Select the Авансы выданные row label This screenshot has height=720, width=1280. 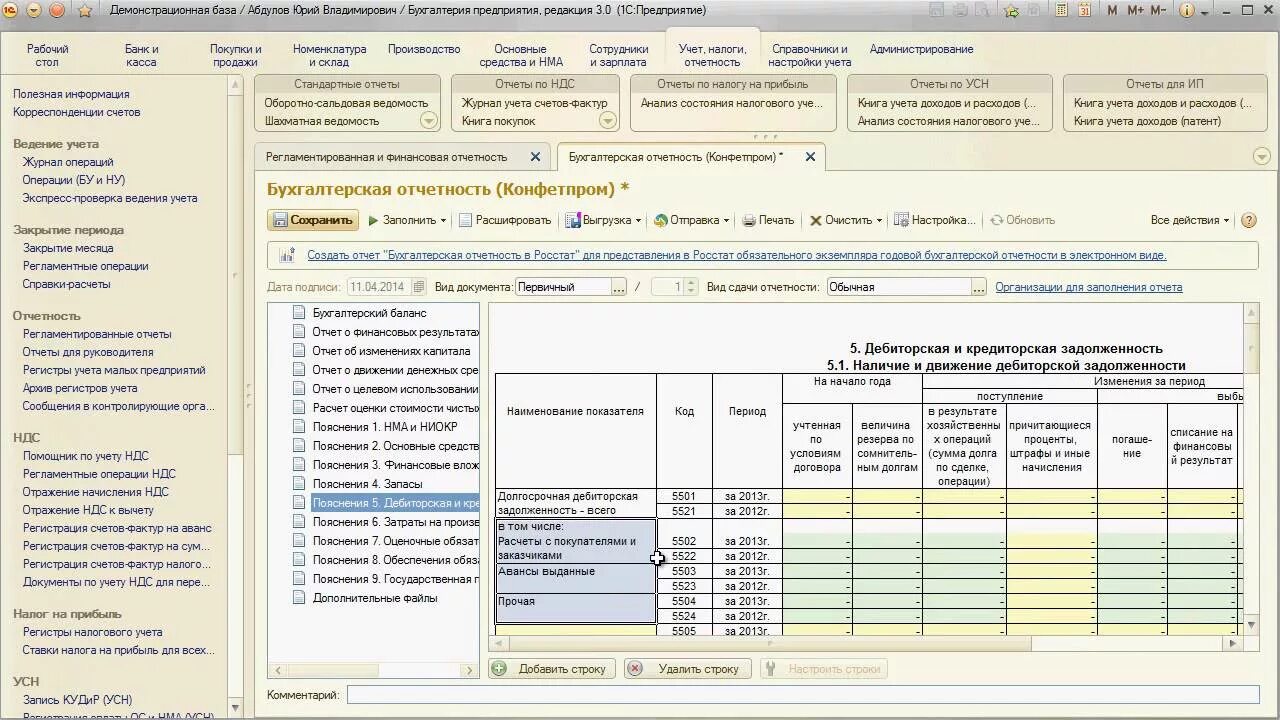tap(576, 579)
